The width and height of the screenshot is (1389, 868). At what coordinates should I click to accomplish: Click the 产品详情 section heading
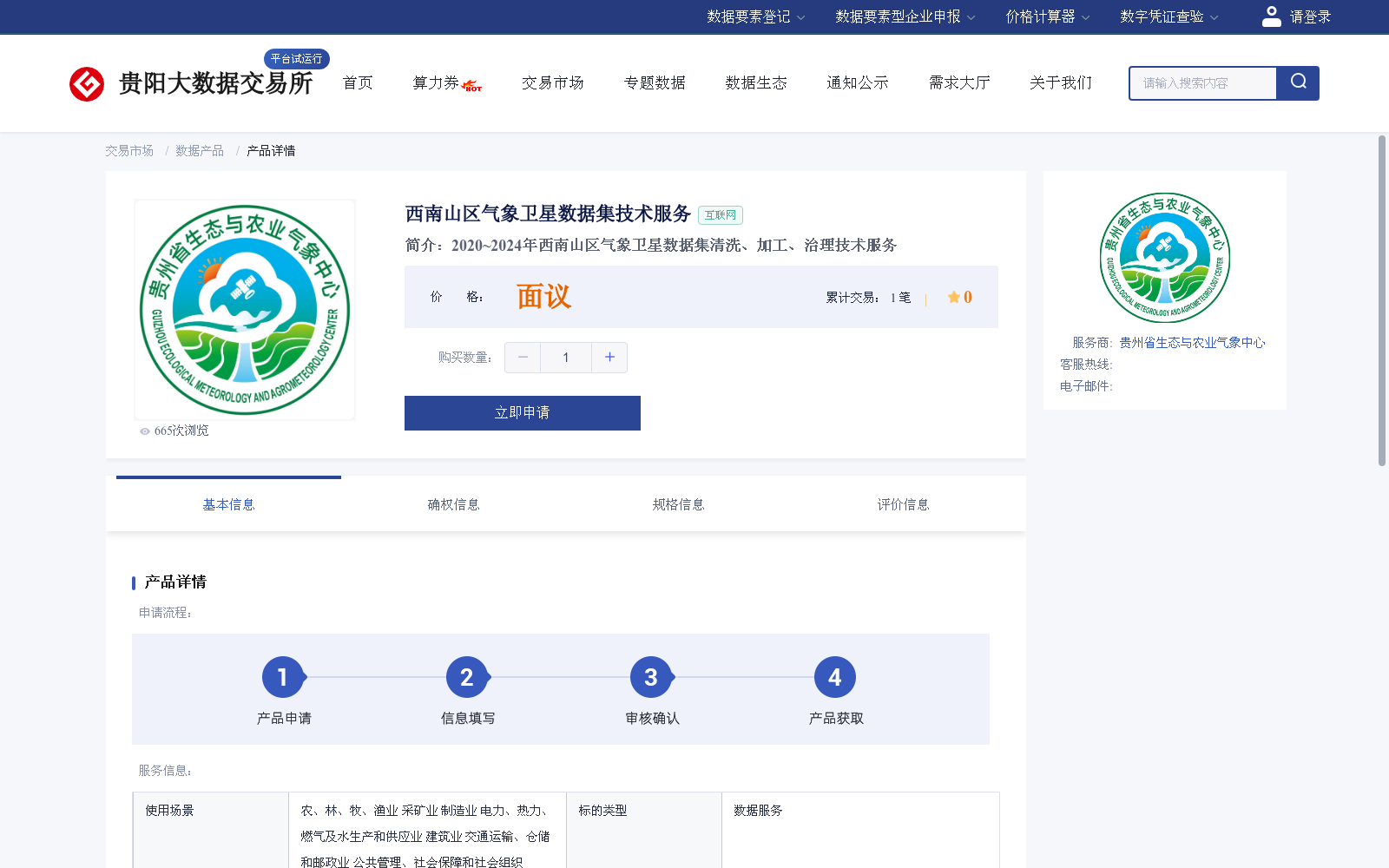click(175, 582)
